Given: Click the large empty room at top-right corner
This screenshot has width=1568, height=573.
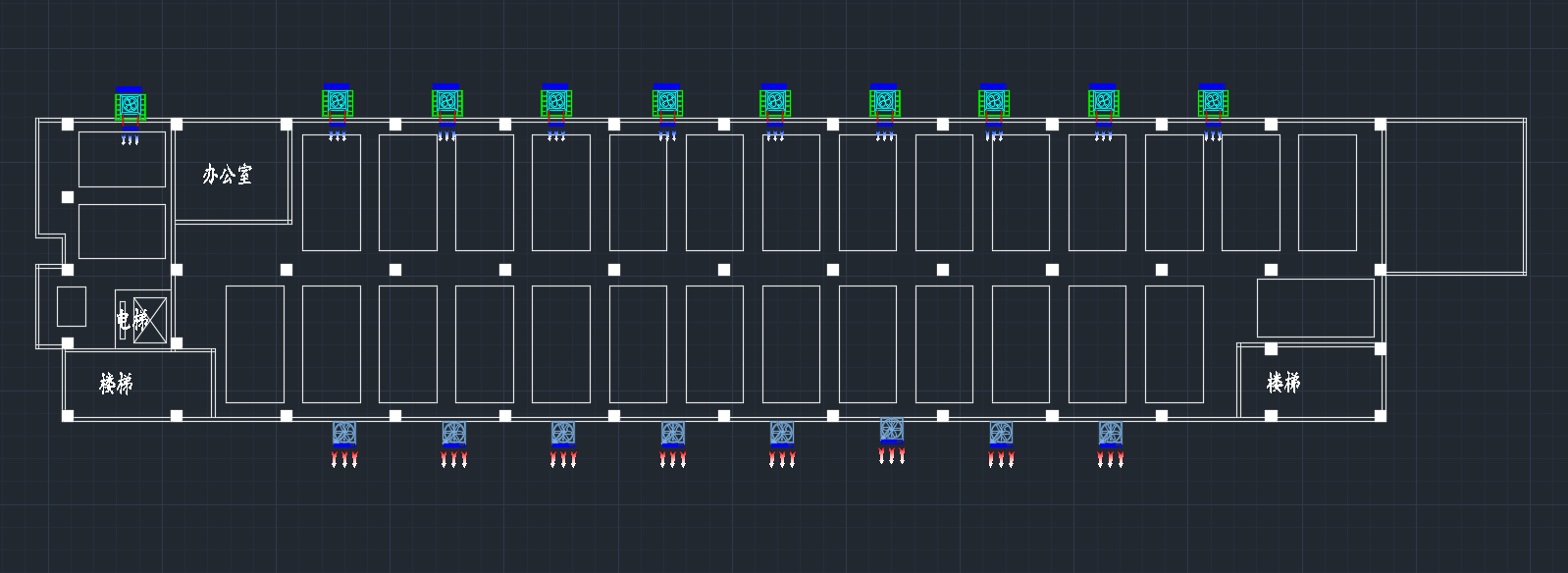Looking at the screenshot, I should [1454, 196].
